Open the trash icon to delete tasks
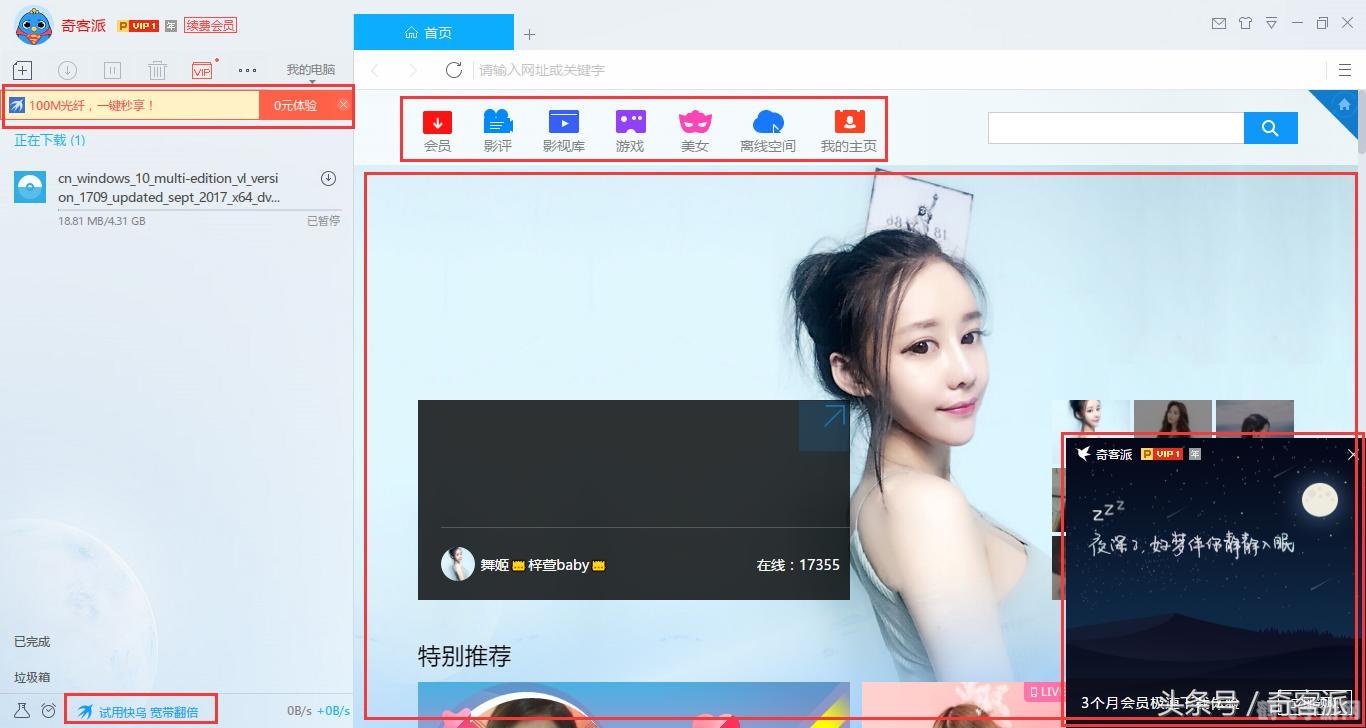Image resolution: width=1366 pixels, height=728 pixels. click(x=157, y=70)
